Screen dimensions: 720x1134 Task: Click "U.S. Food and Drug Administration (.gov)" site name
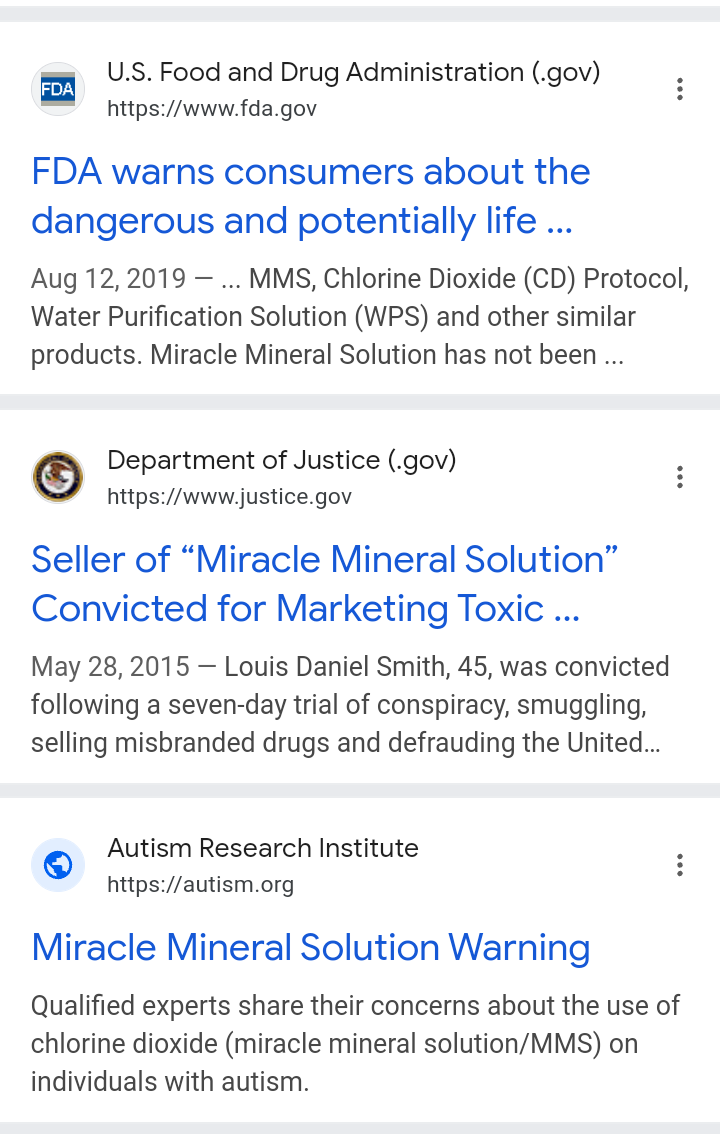coord(353,72)
